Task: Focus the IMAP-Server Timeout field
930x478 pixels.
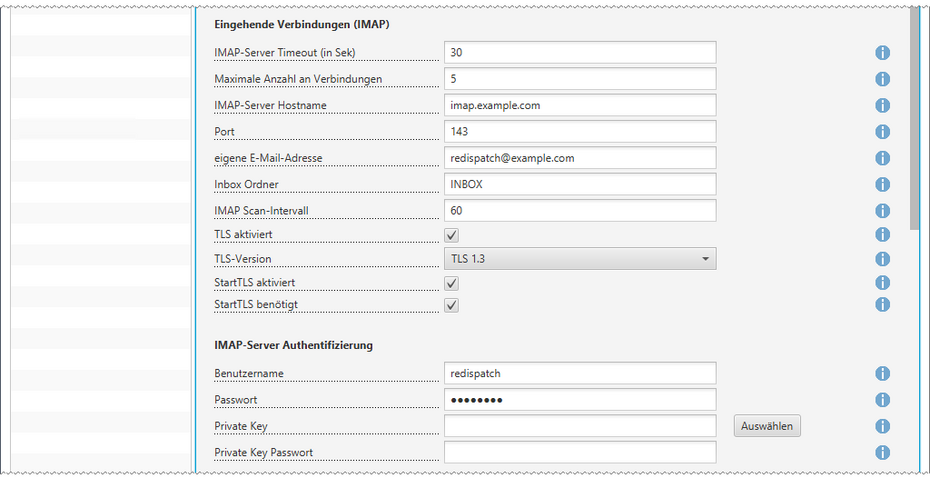Action: [580, 52]
